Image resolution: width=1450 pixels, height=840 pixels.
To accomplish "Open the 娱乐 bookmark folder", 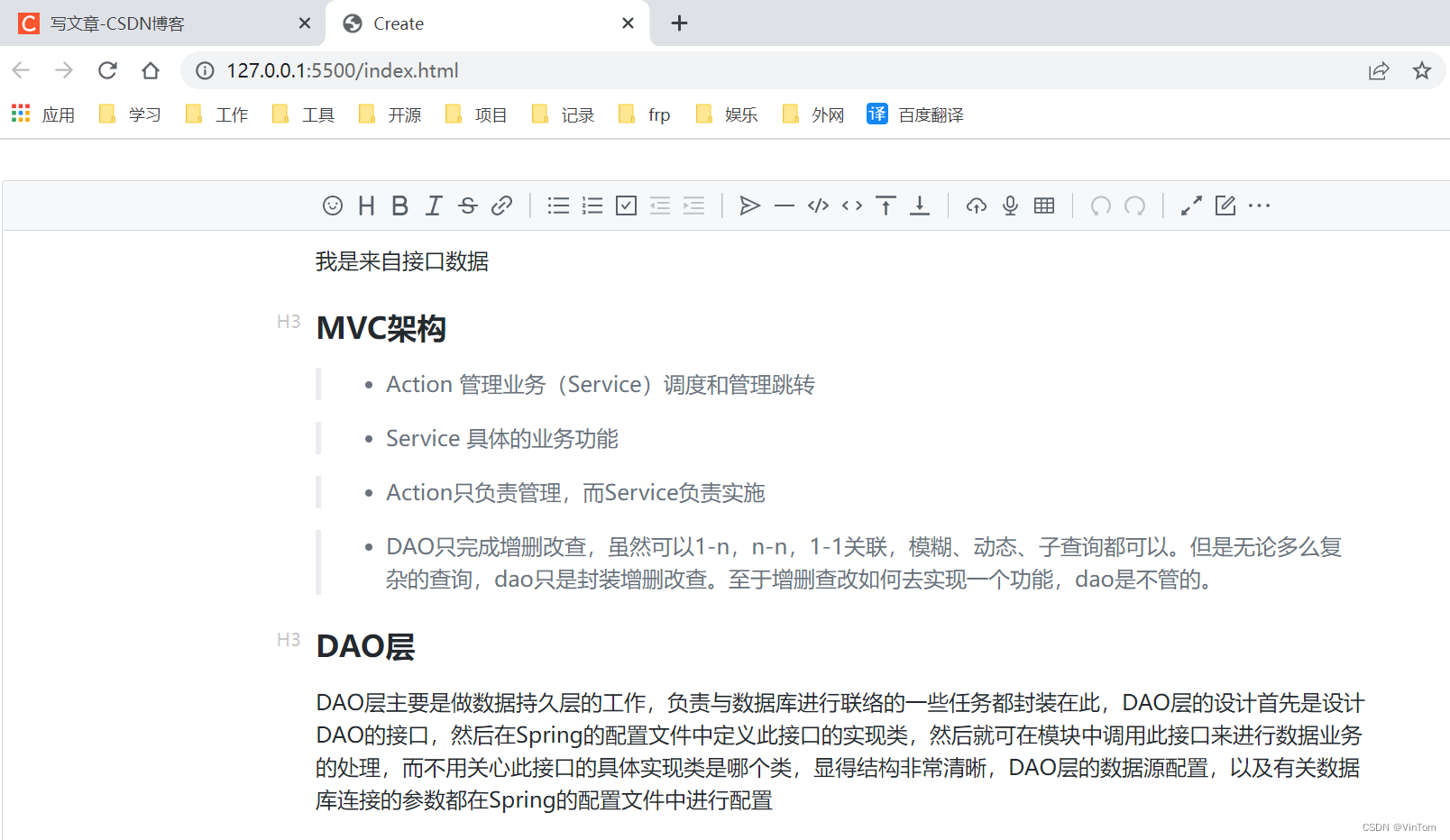I will point(727,114).
